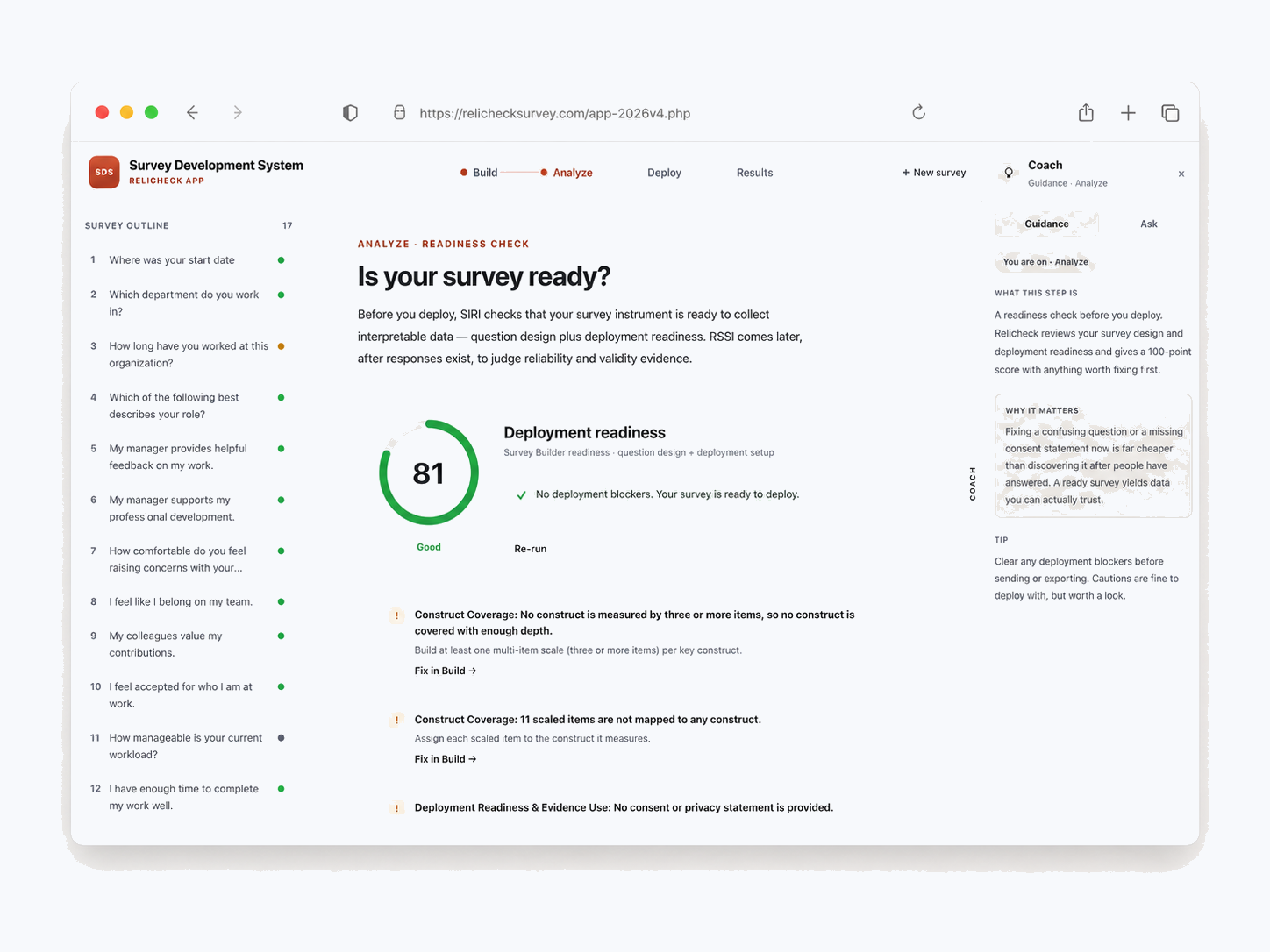Create a New survey
Screen dimensions: 1270x952
934,173
